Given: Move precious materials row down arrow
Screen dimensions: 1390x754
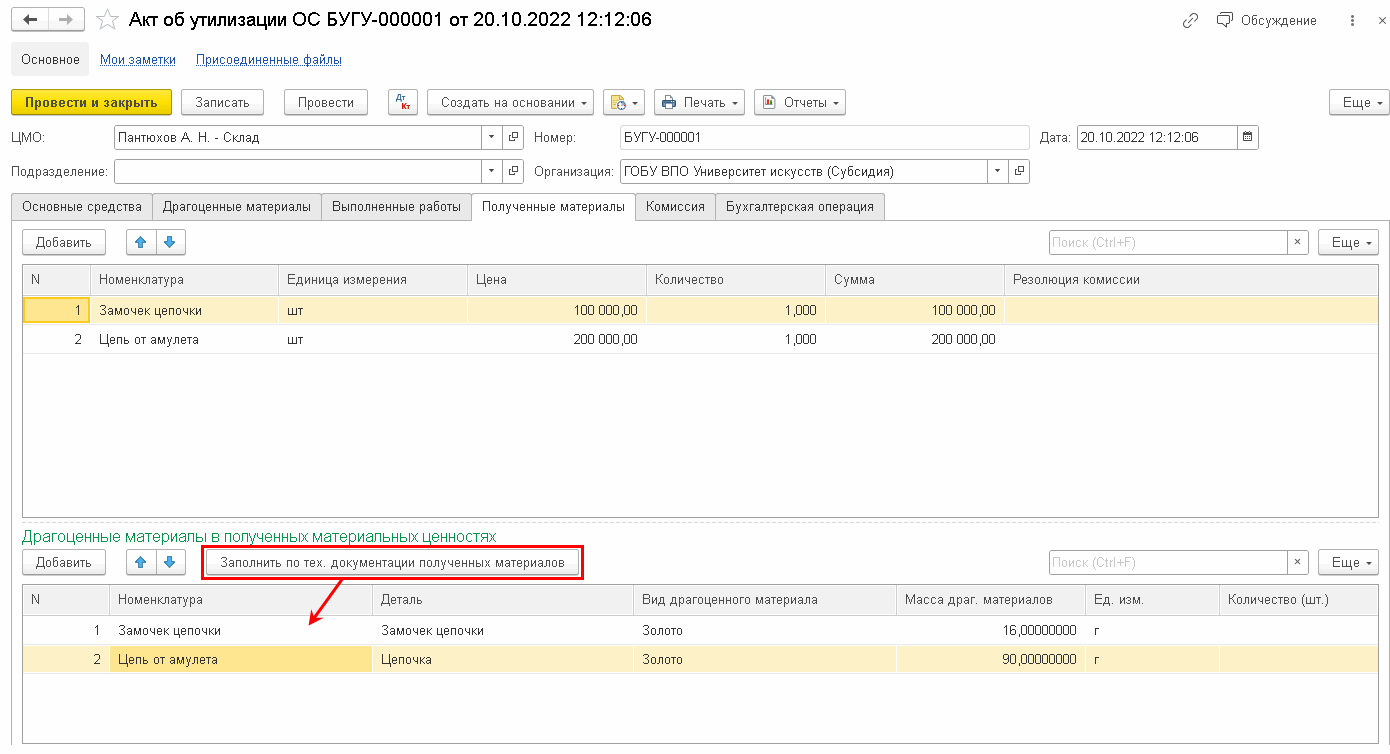Looking at the screenshot, I should click(x=170, y=563).
